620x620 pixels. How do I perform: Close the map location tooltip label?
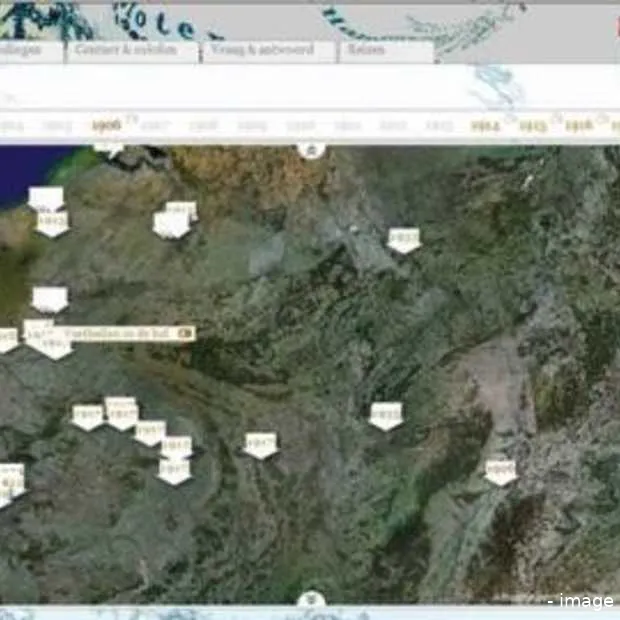(x=184, y=332)
